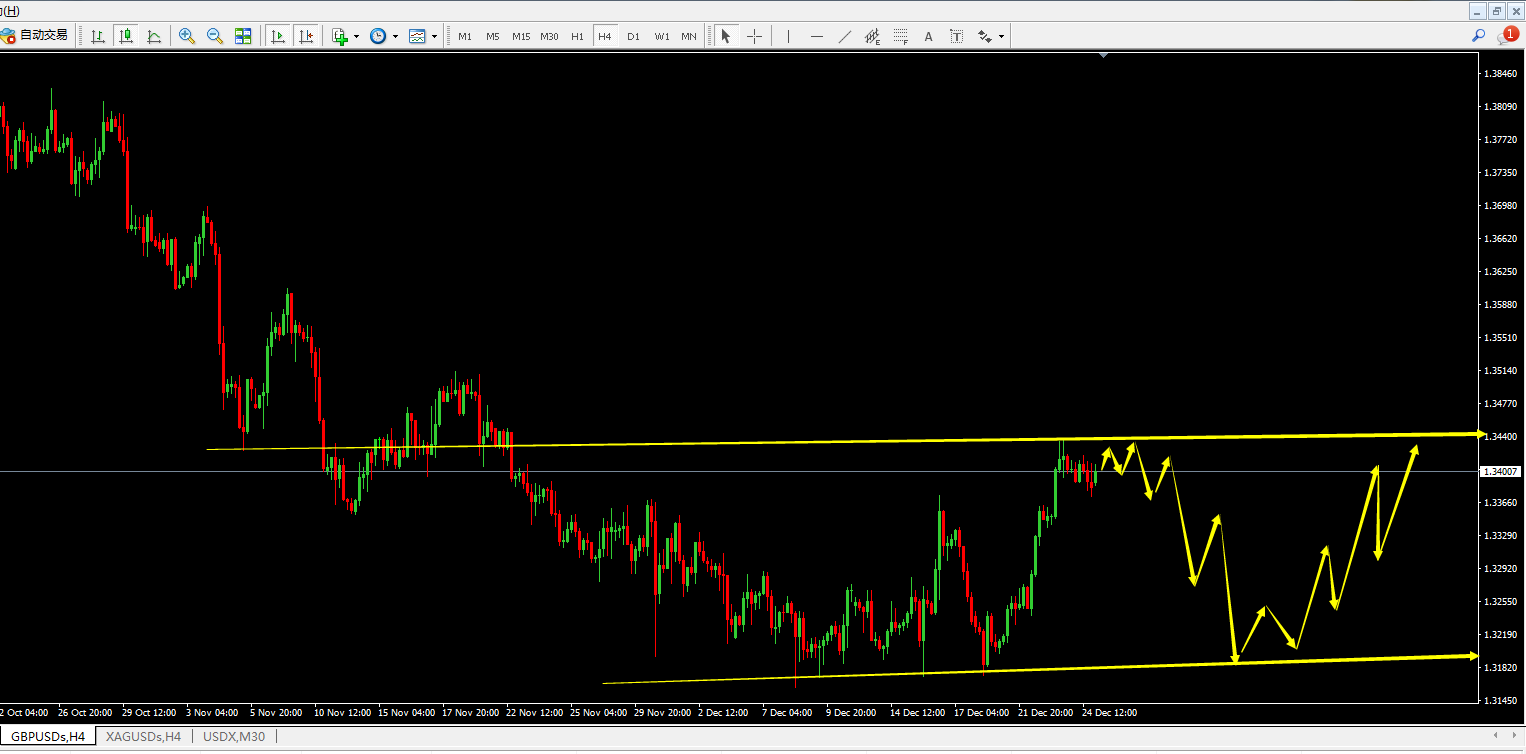Select the H4 timeframe
Image resolution: width=1526 pixels, height=754 pixels.
pos(605,36)
